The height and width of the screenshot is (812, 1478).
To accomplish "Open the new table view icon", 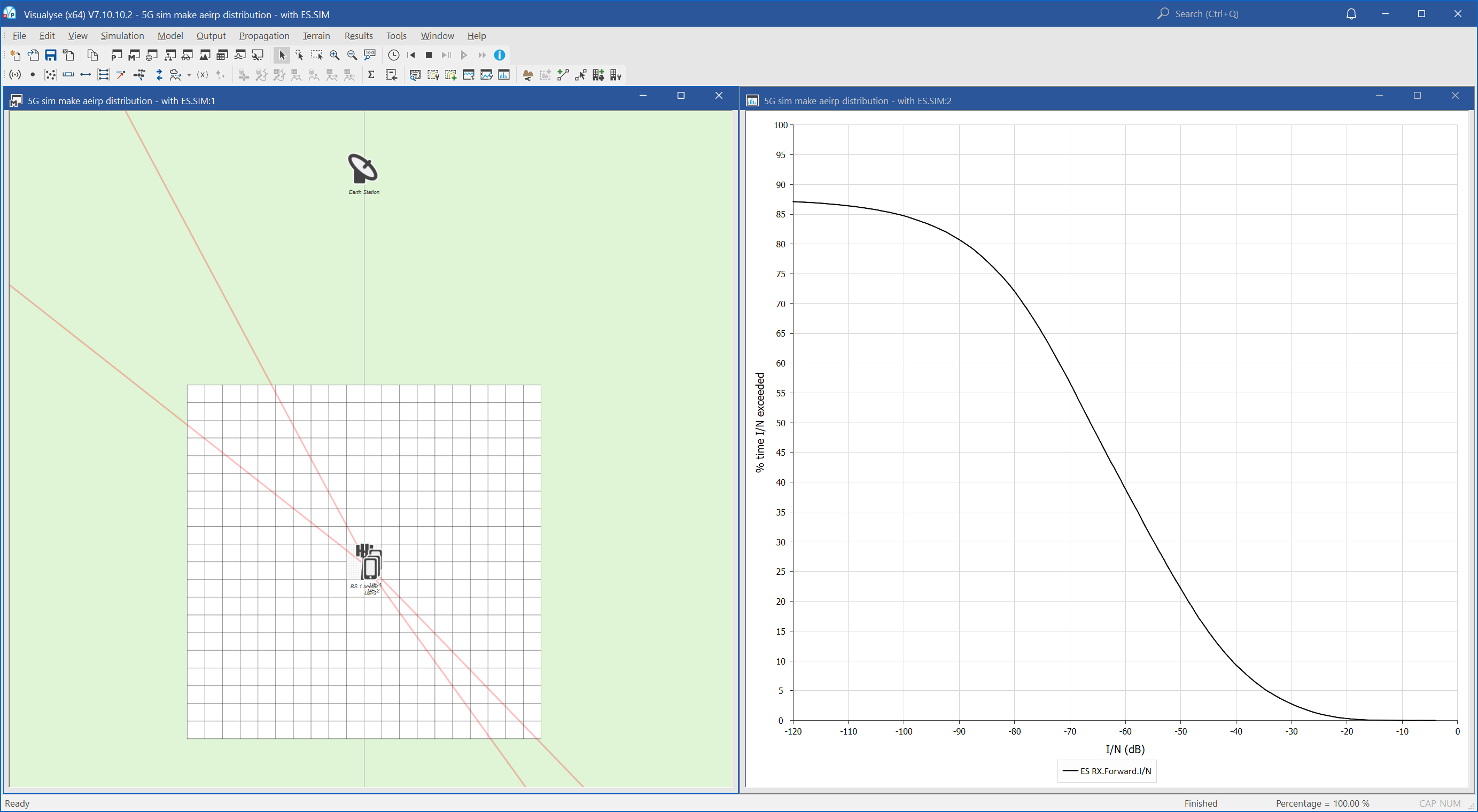I will pos(223,55).
